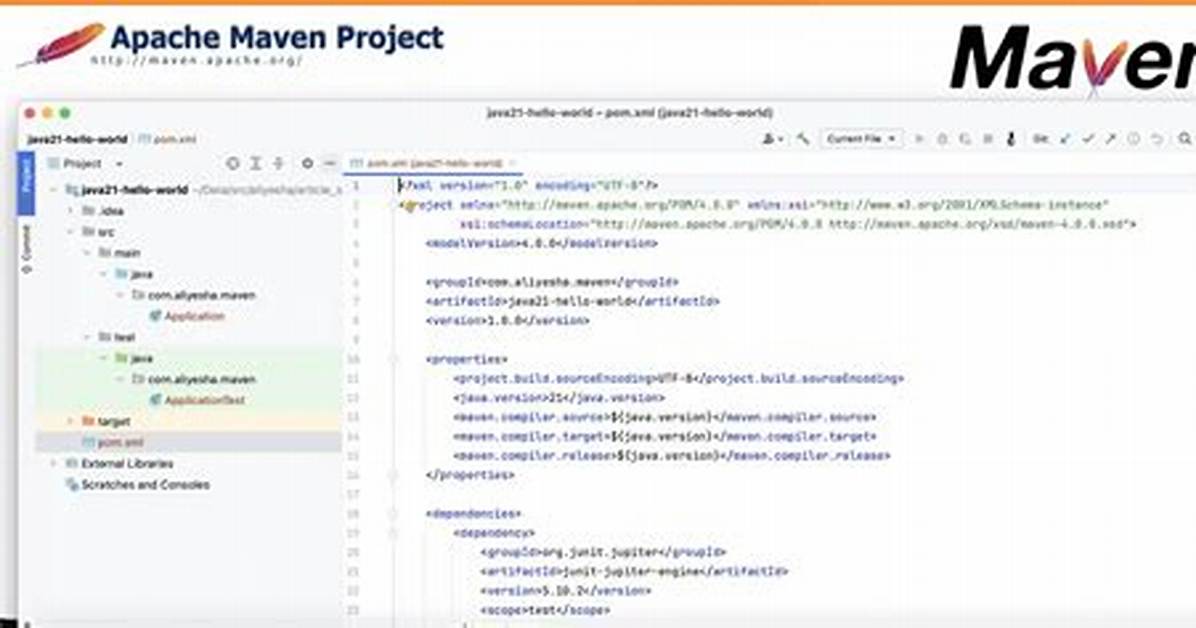The height and width of the screenshot is (628, 1196).
Task: Click the Debug bug icon
Action: [x=943, y=139]
